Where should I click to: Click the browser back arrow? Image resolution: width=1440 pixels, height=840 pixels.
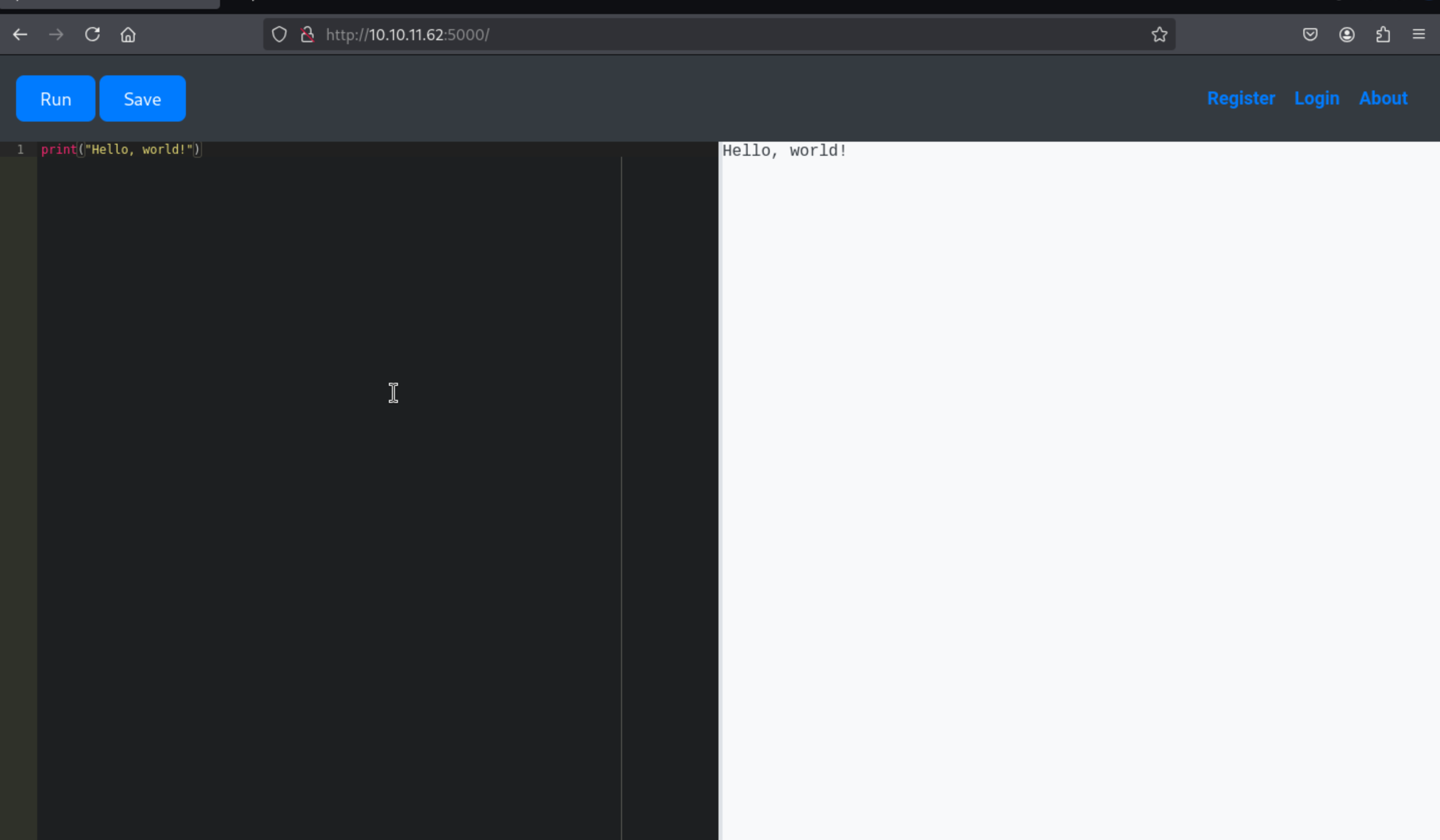coord(20,35)
